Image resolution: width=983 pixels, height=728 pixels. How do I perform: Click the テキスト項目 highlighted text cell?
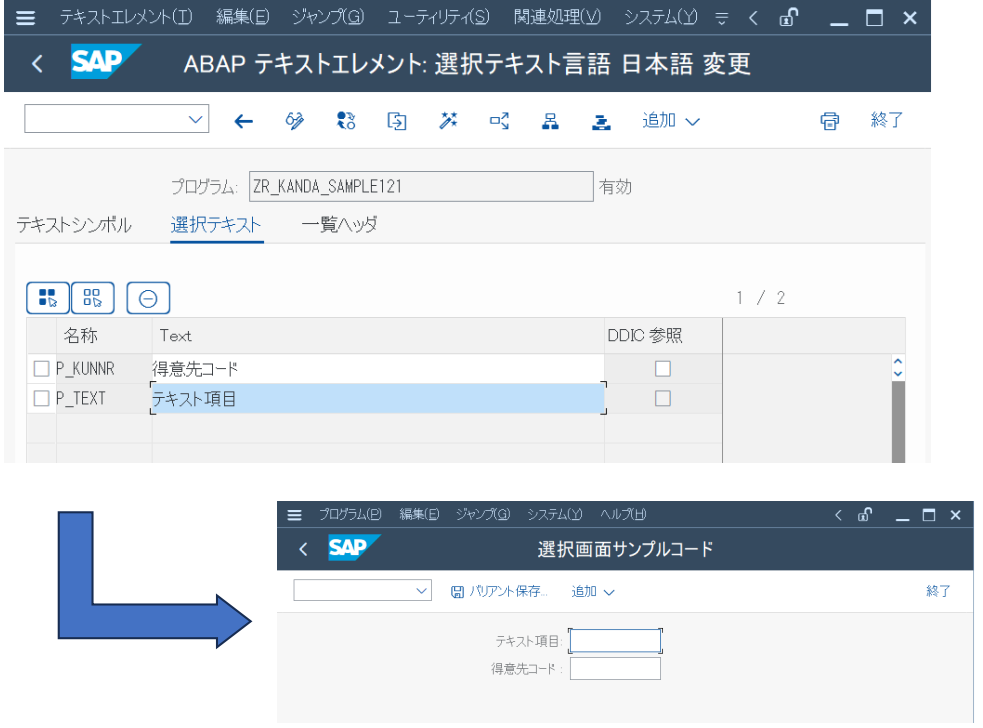coord(378,398)
